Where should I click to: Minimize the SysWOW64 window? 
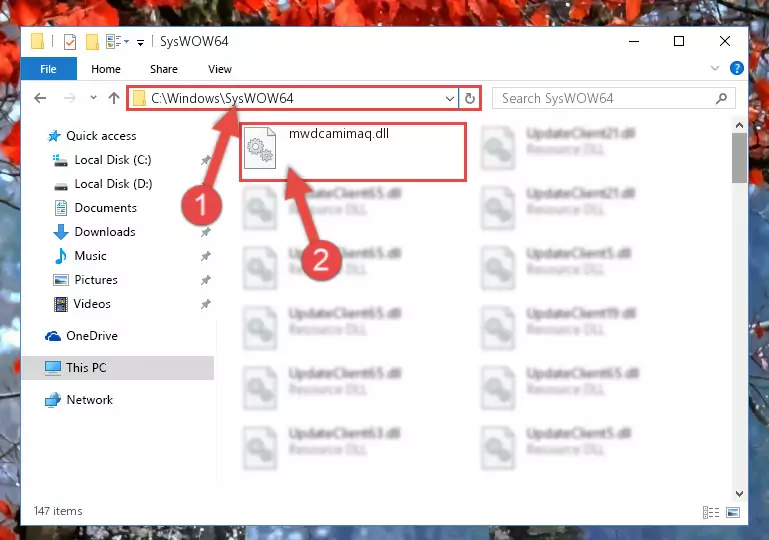pyautogui.click(x=634, y=41)
